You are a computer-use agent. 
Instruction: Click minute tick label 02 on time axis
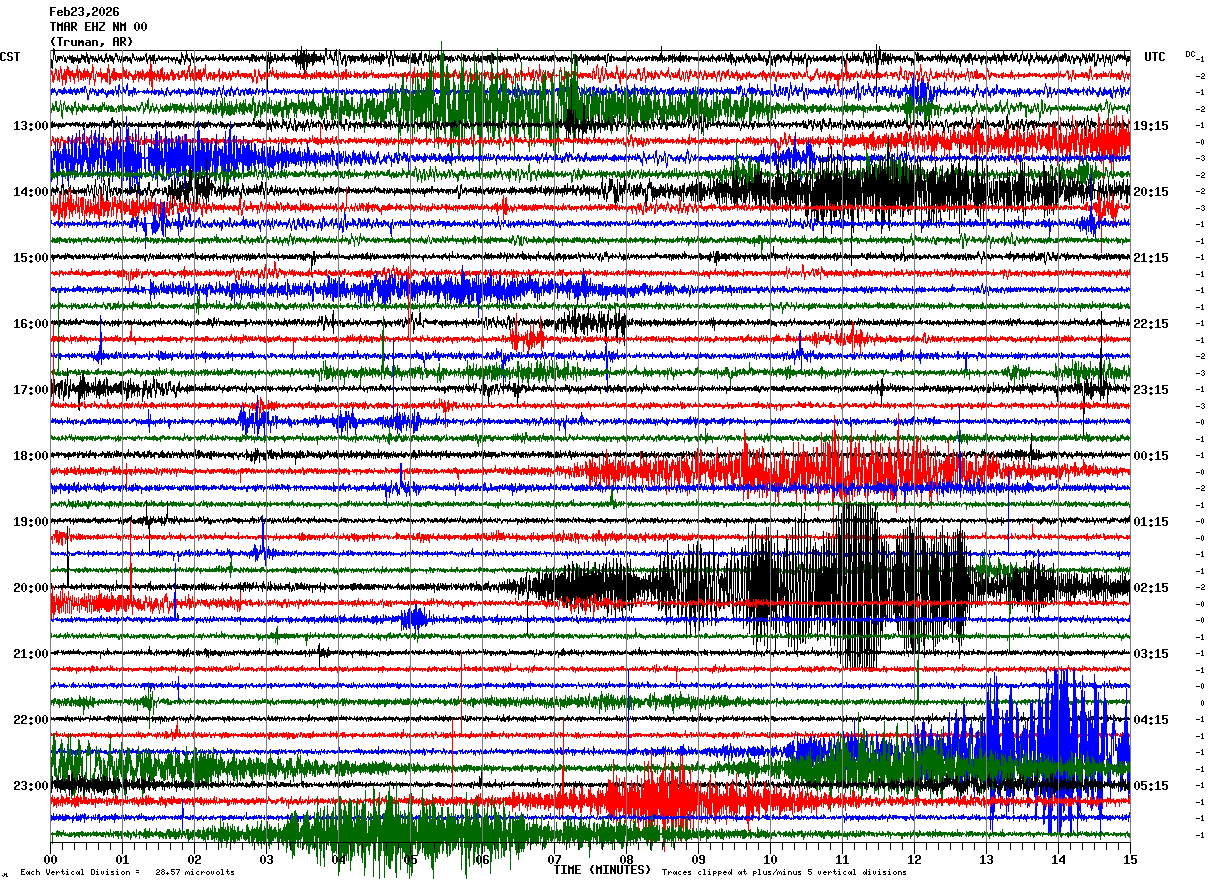pos(194,859)
